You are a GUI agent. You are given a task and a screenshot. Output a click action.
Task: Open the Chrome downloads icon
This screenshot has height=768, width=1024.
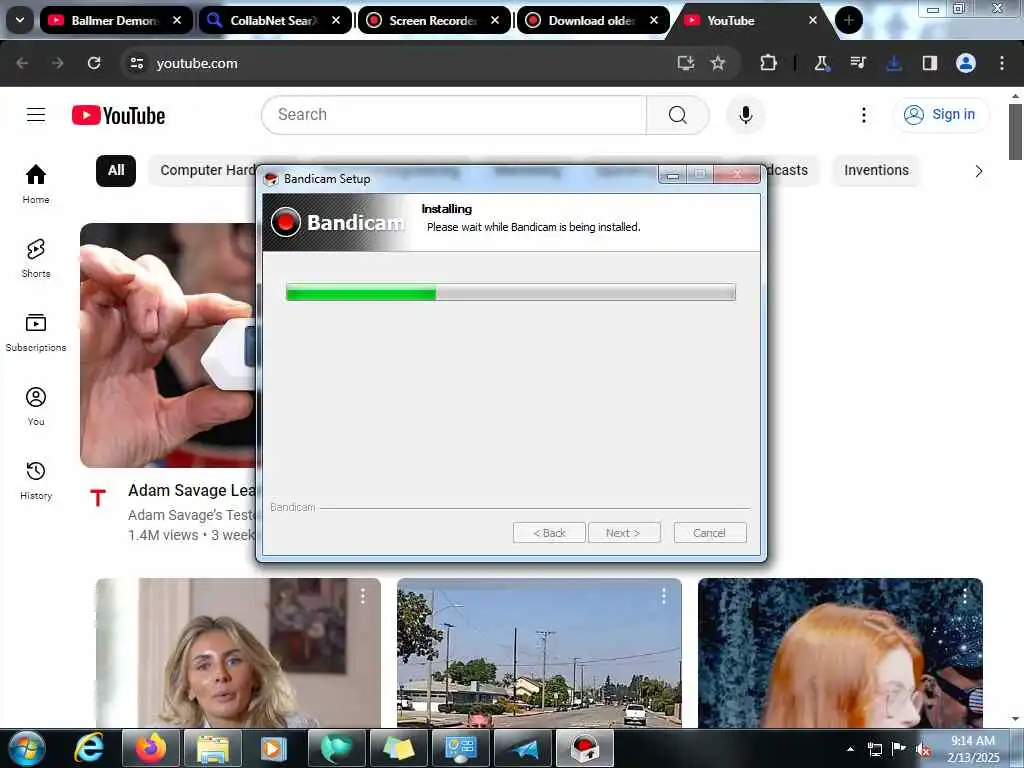click(894, 63)
